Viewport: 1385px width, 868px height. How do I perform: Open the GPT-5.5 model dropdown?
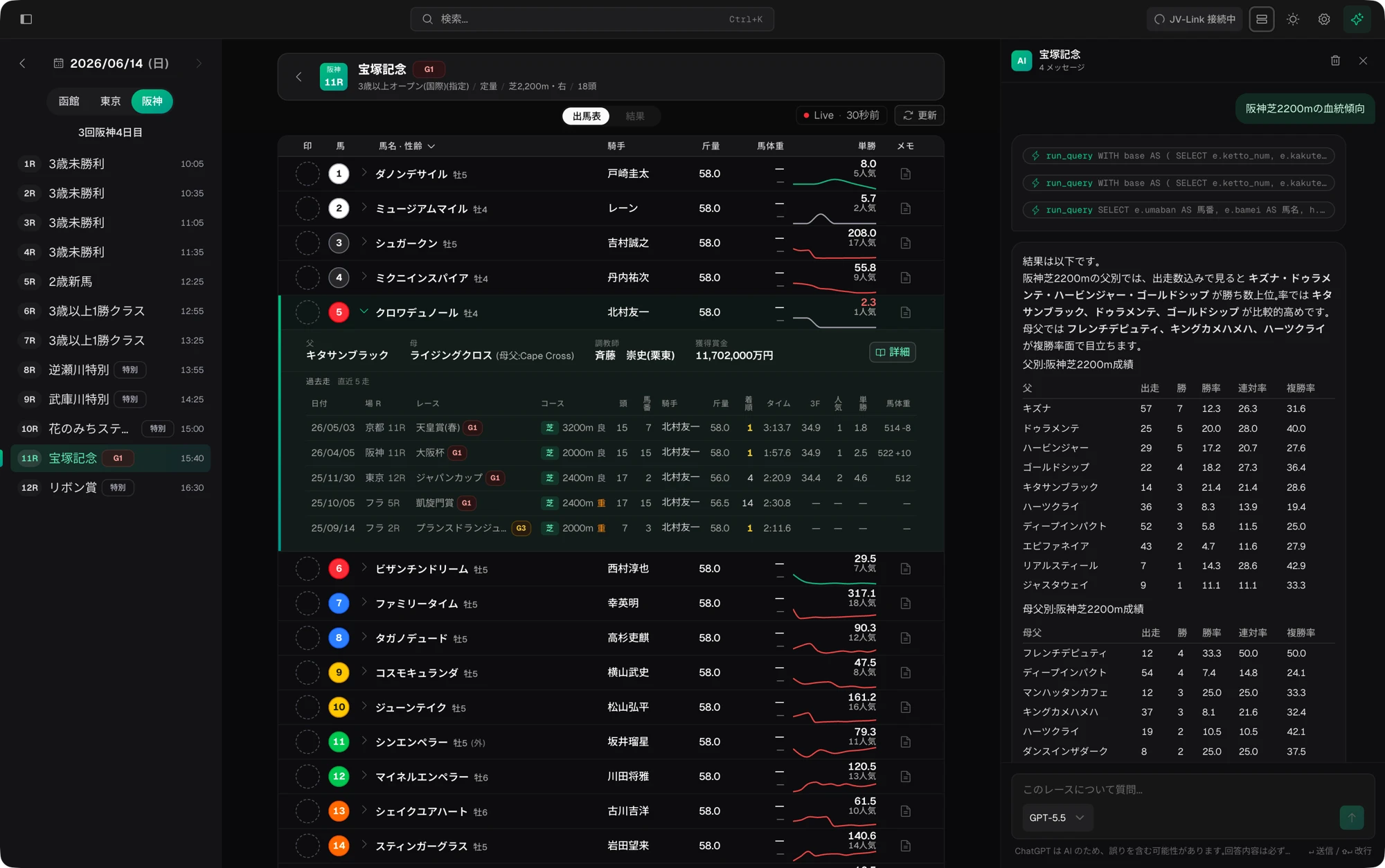pyautogui.click(x=1057, y=817)
